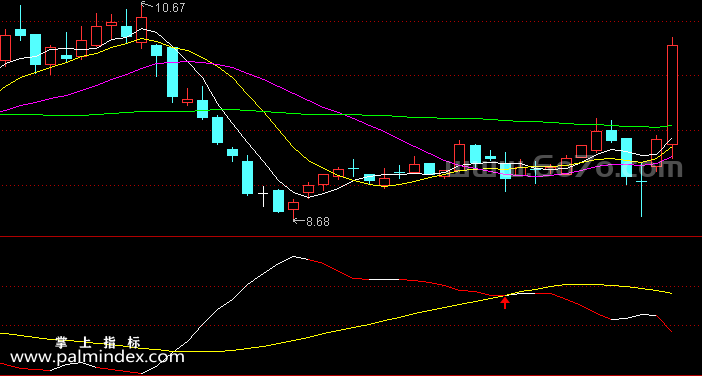Click the large red candlestick at far right
The image size is (702, 376).
(x=672, y=95)
